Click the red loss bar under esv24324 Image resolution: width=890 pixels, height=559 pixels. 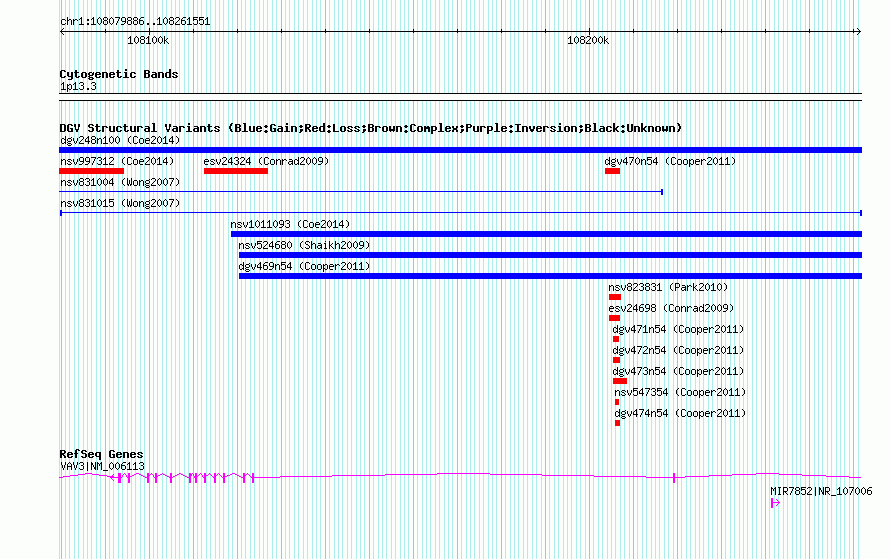(x=236, y=171)
